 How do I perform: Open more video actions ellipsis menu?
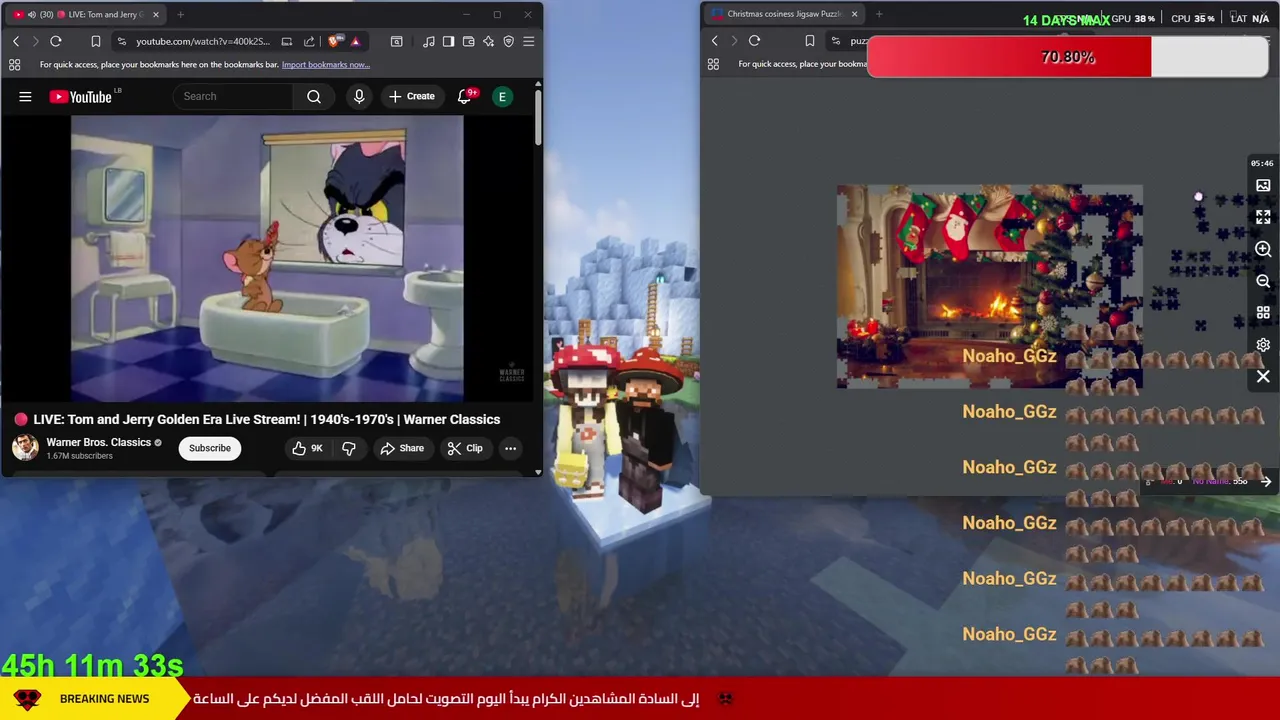[x=510, y=448]
